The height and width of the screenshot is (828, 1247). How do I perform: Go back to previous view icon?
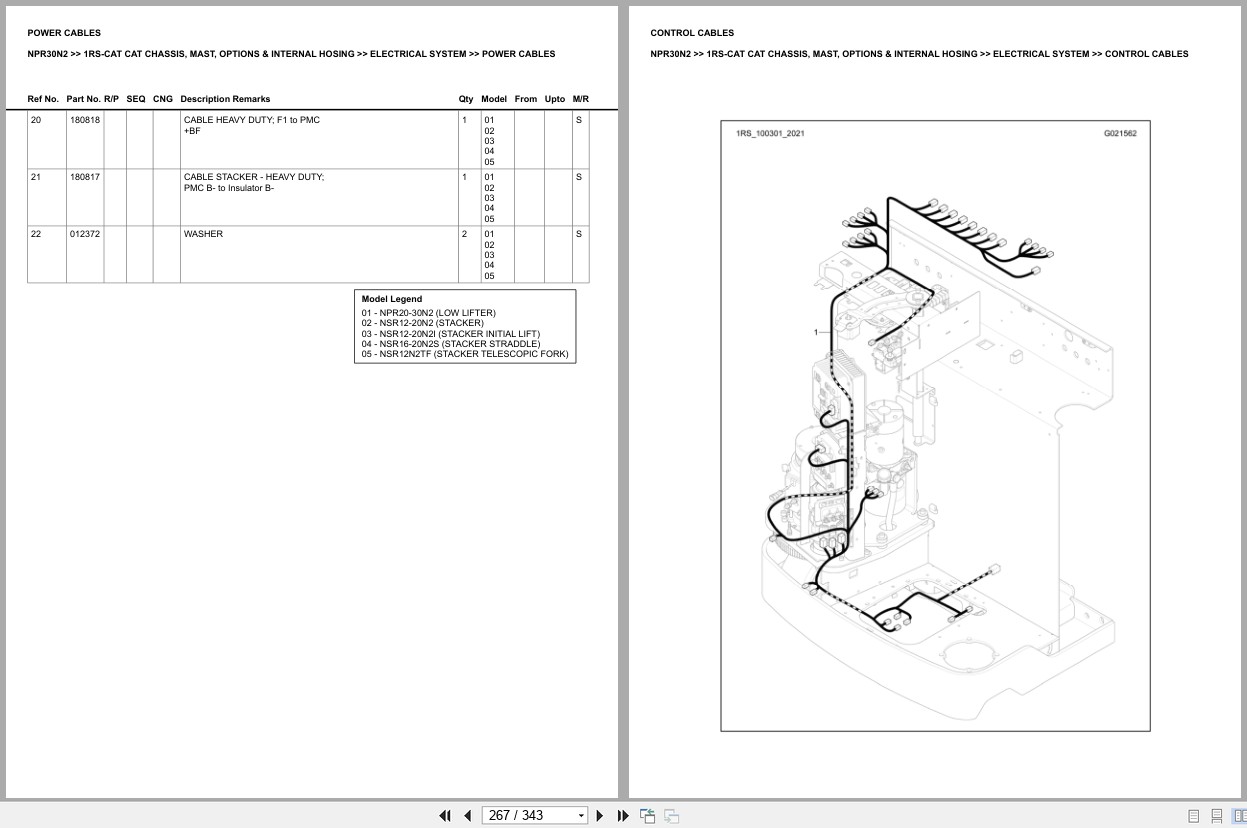(647, 815)
